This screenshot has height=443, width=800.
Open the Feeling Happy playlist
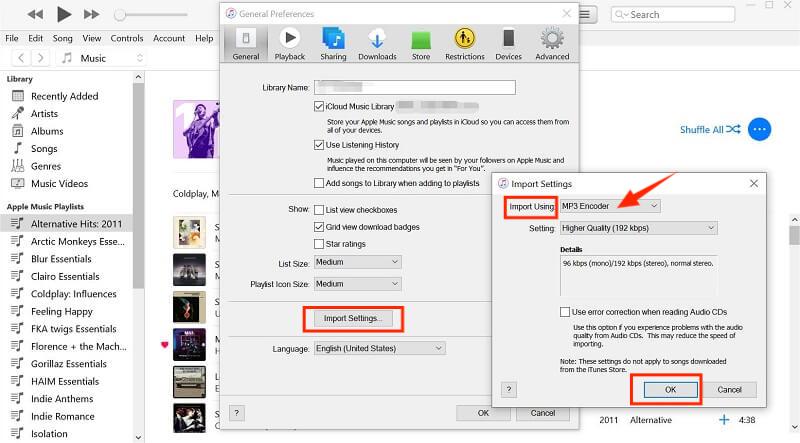click(x=62, y=311)
